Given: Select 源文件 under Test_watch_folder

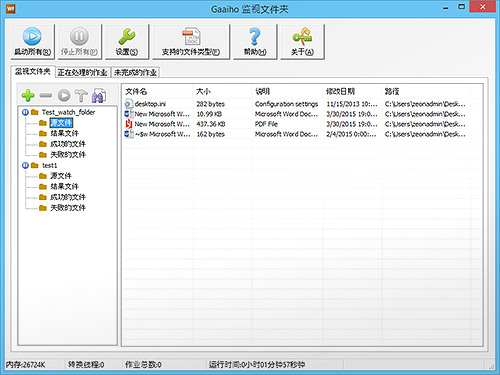Looking at the screenshot, I should click(x=61, y=123).
